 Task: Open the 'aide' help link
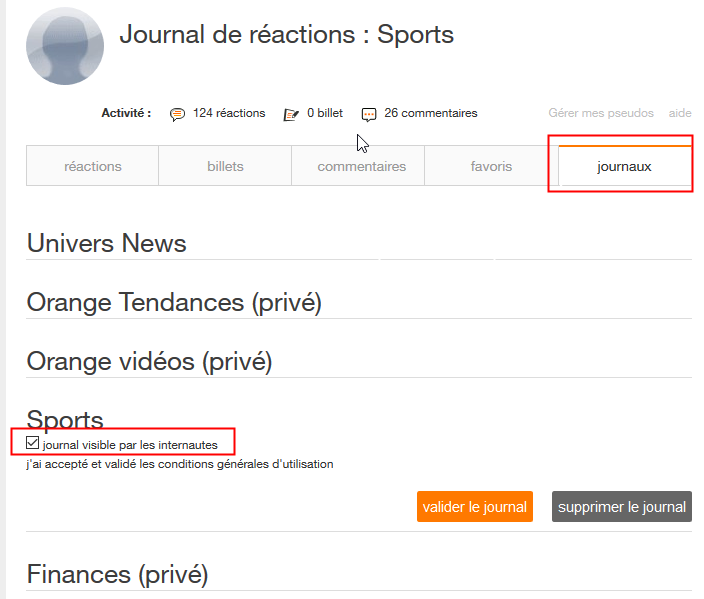click(680, 113)
